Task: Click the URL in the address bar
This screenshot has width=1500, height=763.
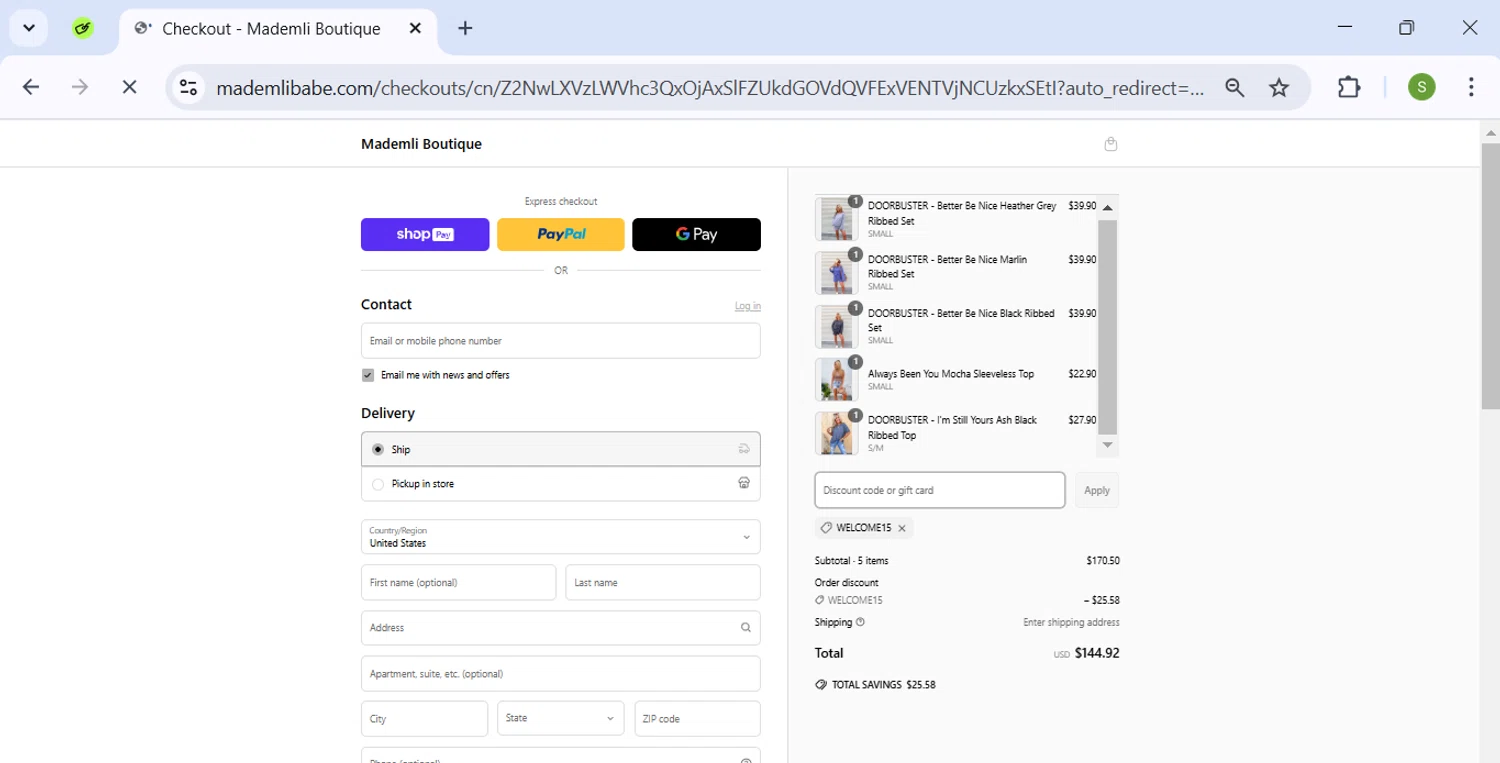Action: [710, 88]
